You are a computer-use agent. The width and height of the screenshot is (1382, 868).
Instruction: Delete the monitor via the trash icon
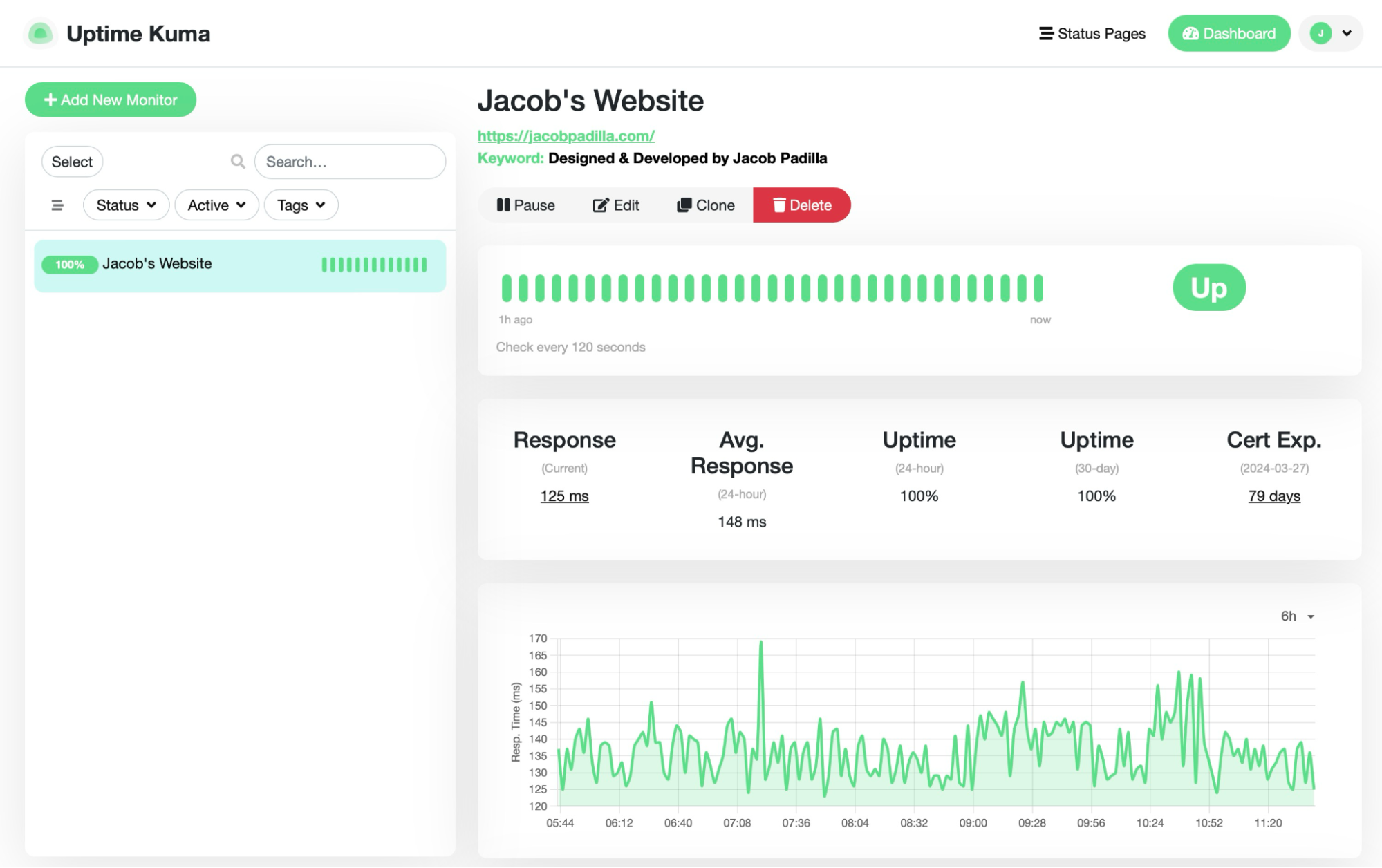779,205
